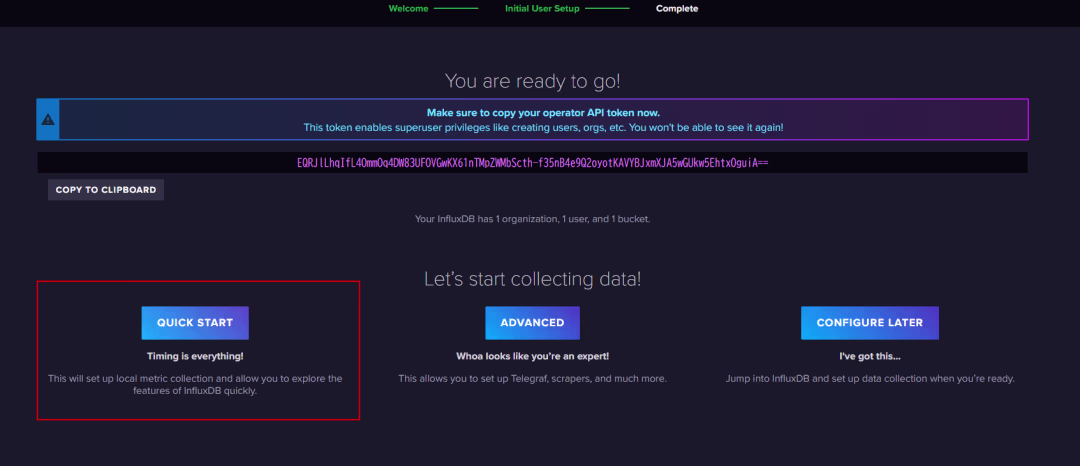Copy the API token to clipboard
1080x466 pixels.
106,190
